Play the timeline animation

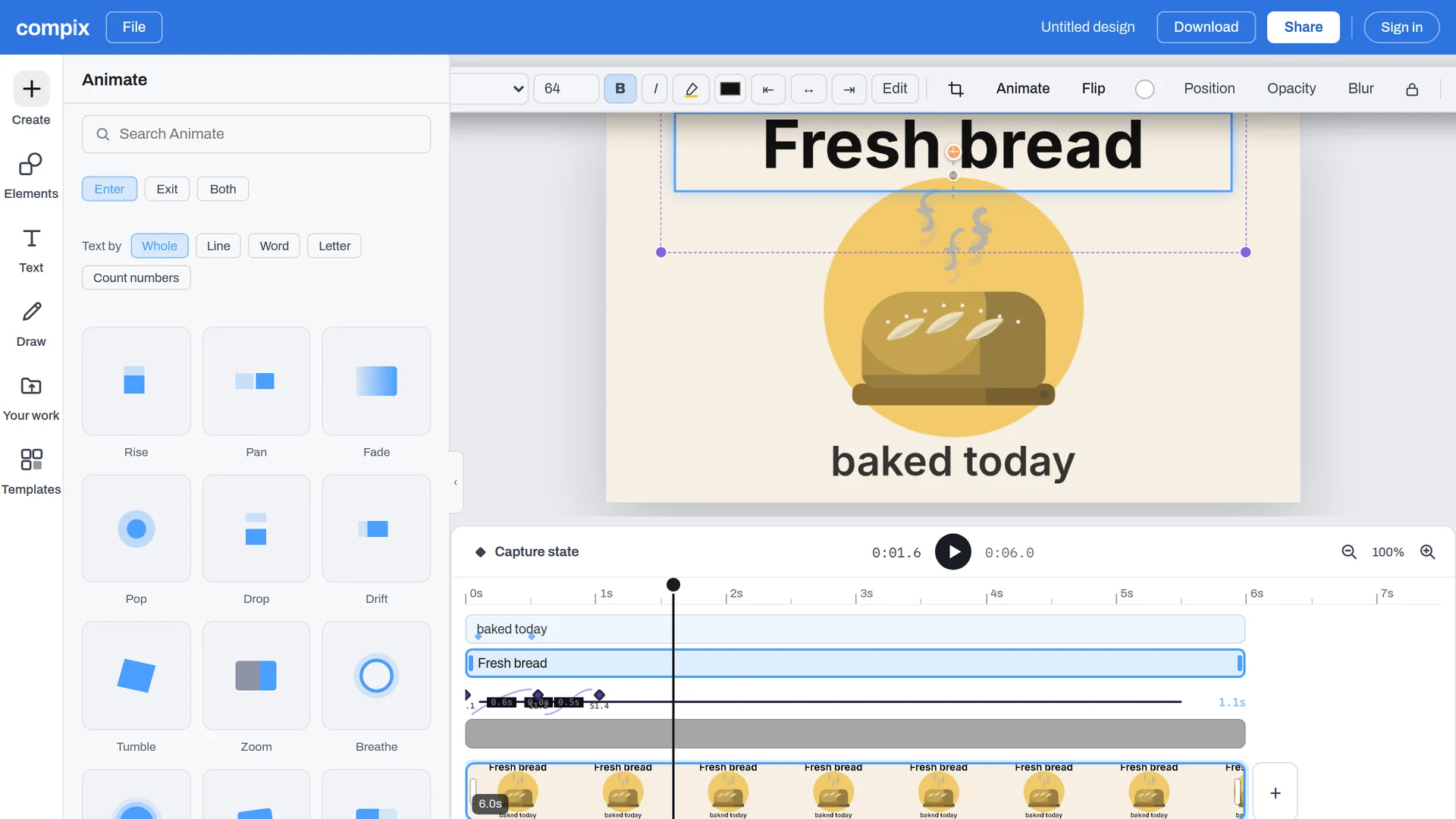tap(953, 552)
